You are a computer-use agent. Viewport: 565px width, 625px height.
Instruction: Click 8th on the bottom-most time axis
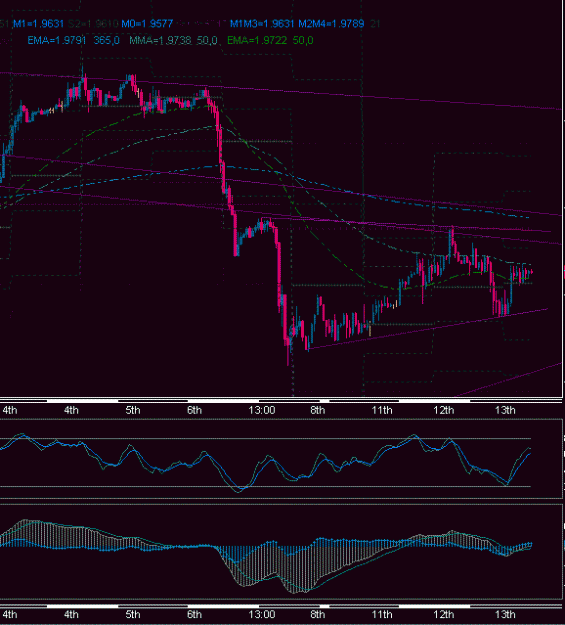[317, 615]
